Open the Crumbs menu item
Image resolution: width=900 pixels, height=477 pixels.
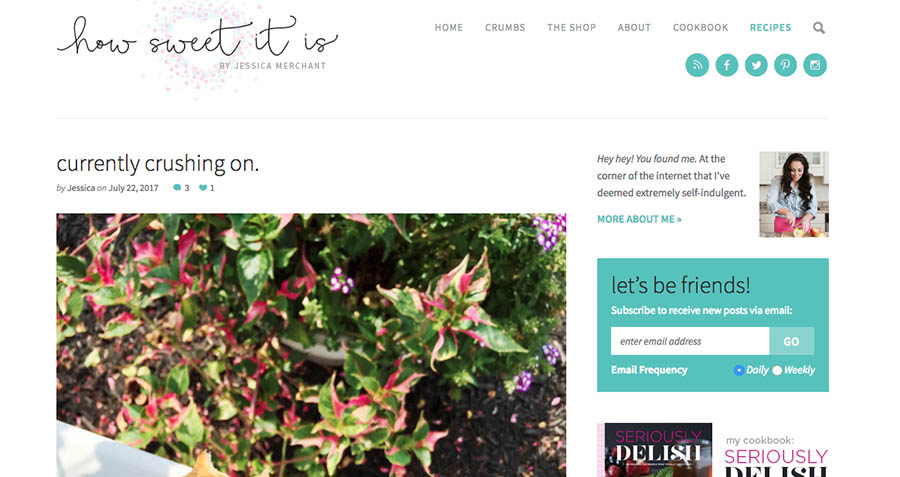tap(505, 28)
